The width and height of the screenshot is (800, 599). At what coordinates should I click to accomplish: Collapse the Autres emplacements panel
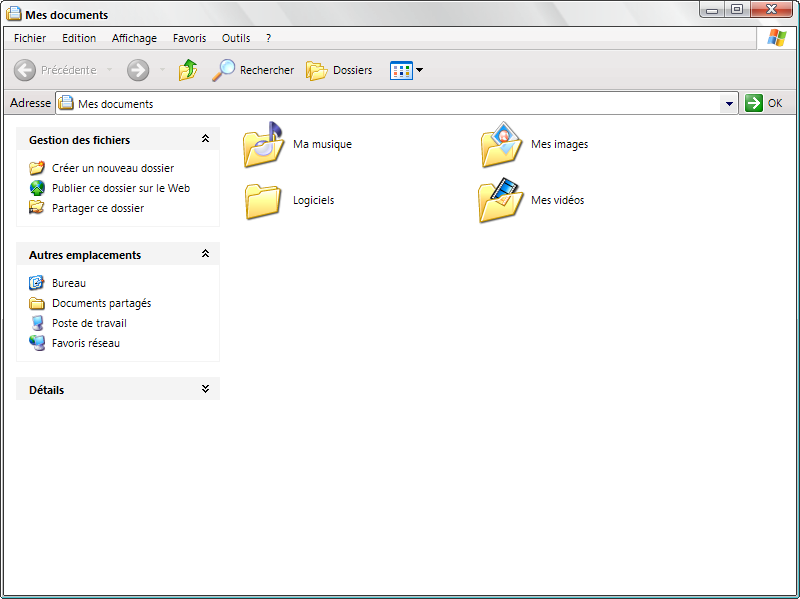[x=205, y=254]
